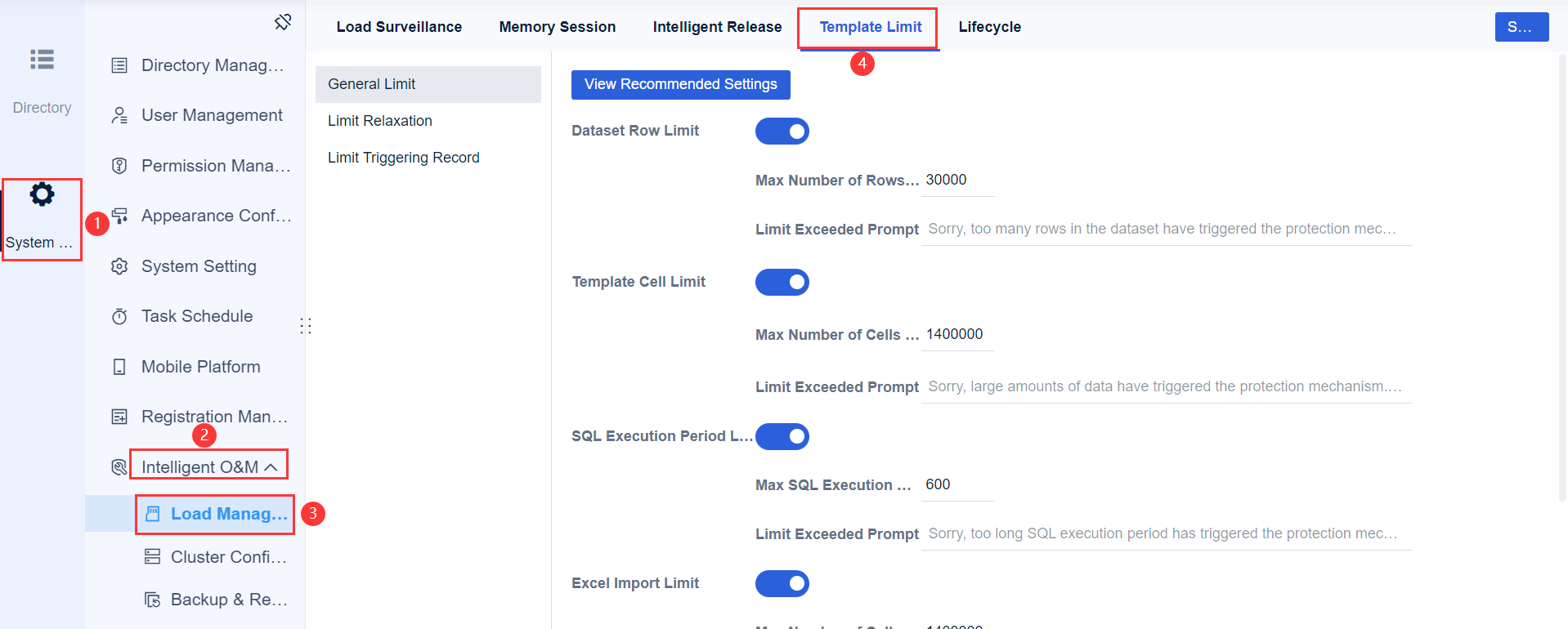
Task: Switch to the Memory Session tab
Action: click(x=557, y=26)
